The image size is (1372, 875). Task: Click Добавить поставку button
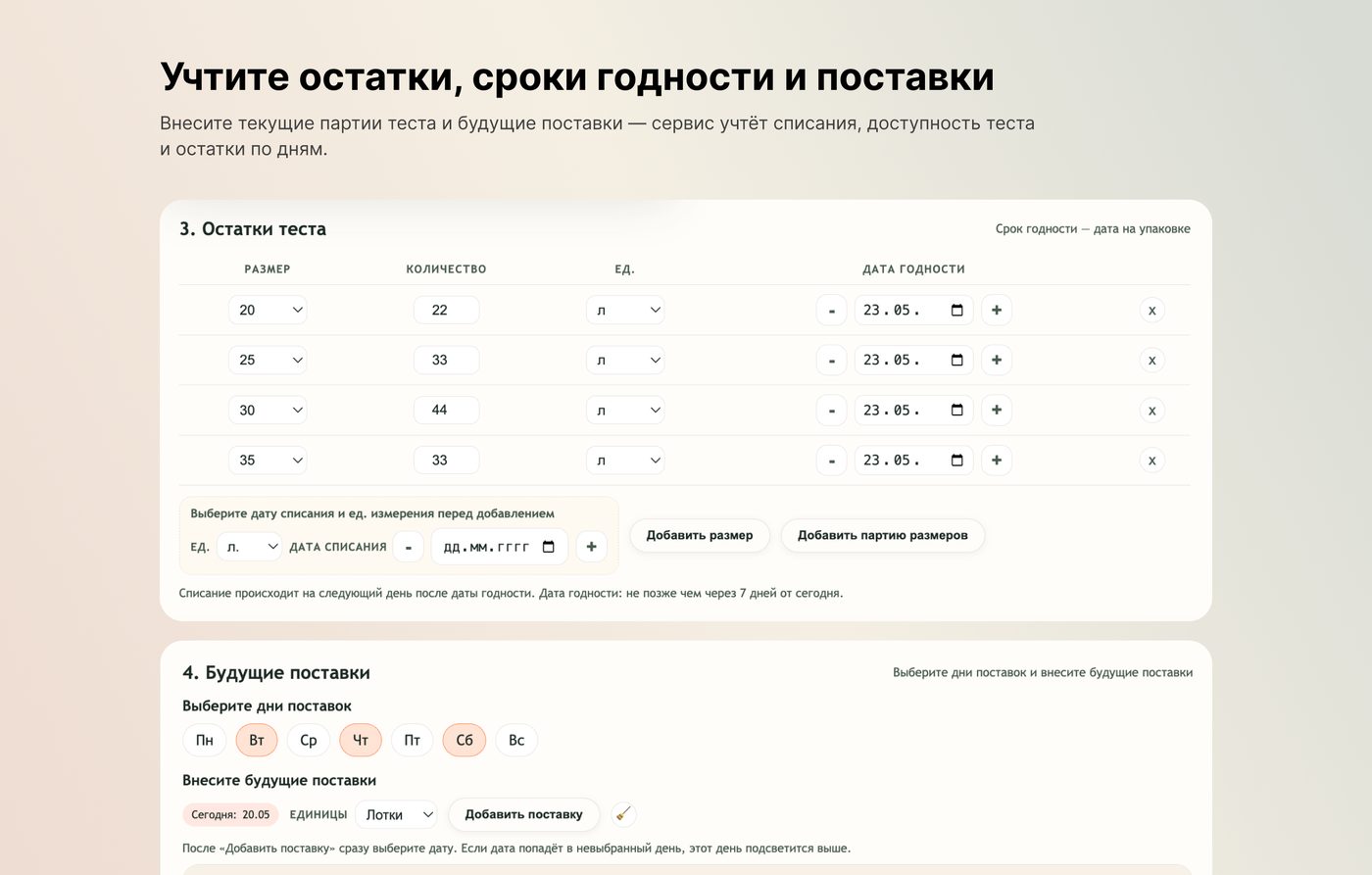tap(523, 814)
